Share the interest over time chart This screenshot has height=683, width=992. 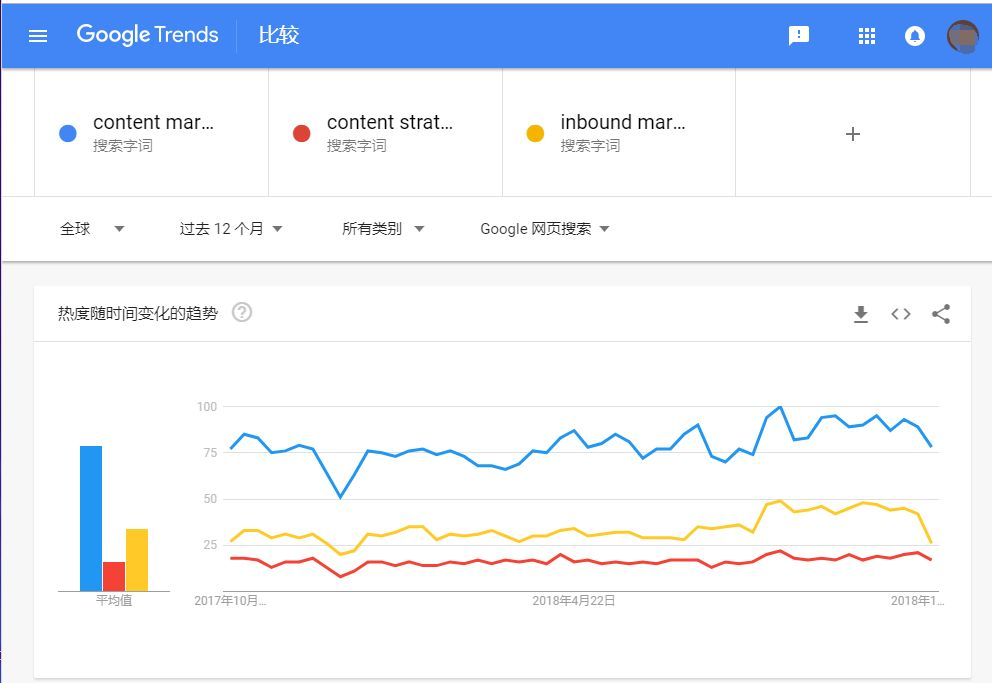[x=941, y=314]
